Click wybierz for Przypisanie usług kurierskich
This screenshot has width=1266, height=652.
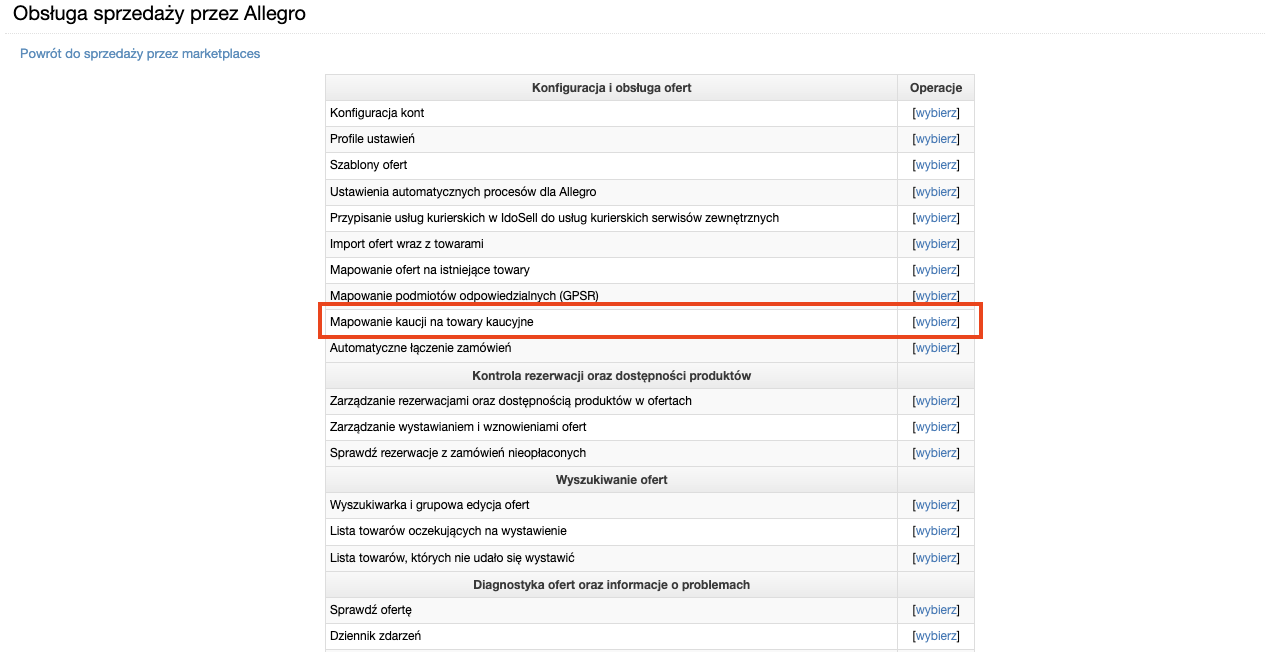pos(936,218)
